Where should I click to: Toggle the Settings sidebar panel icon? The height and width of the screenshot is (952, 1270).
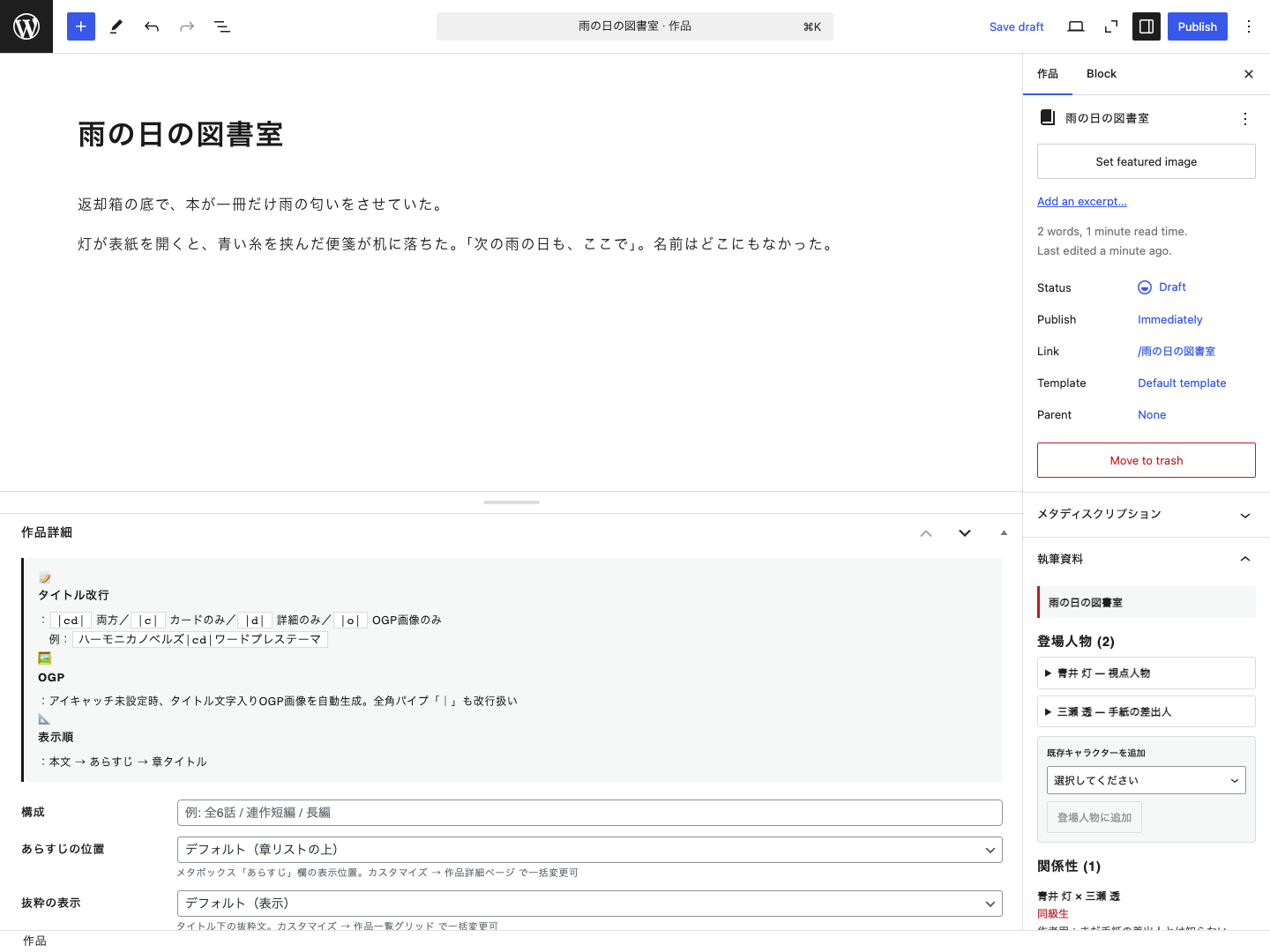1147,26
